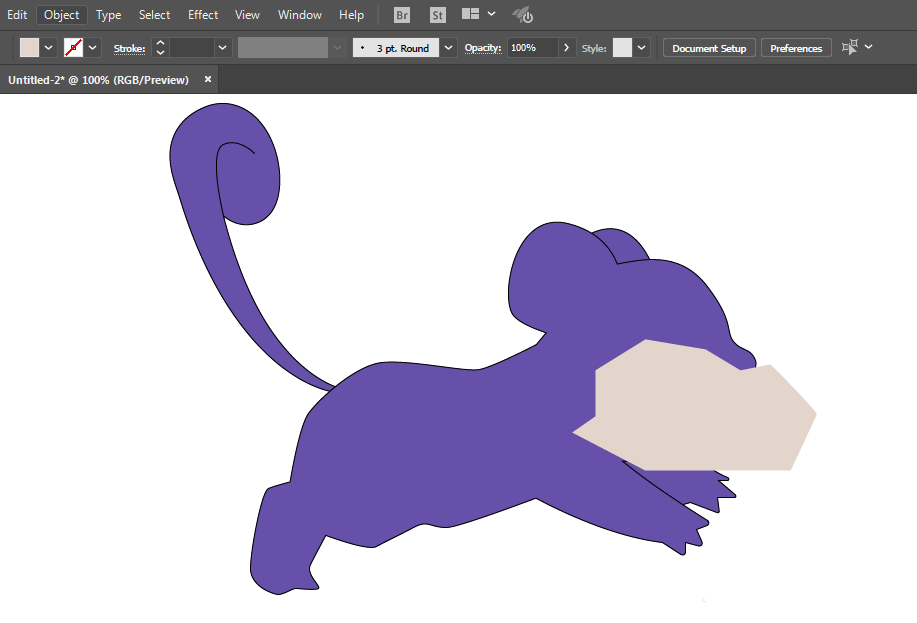The height and width of the screenshot is (623, 917).
Task: Open the Help menu
Action: click(x=351, y=15)
